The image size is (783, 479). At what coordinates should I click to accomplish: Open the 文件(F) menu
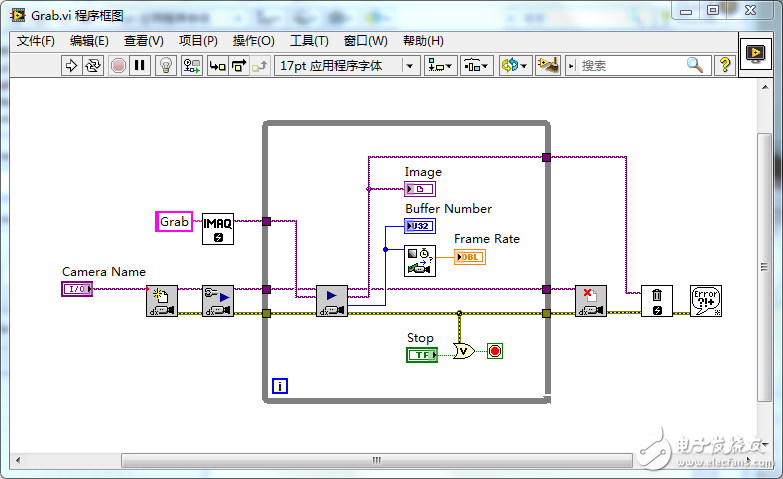point(35,41)
